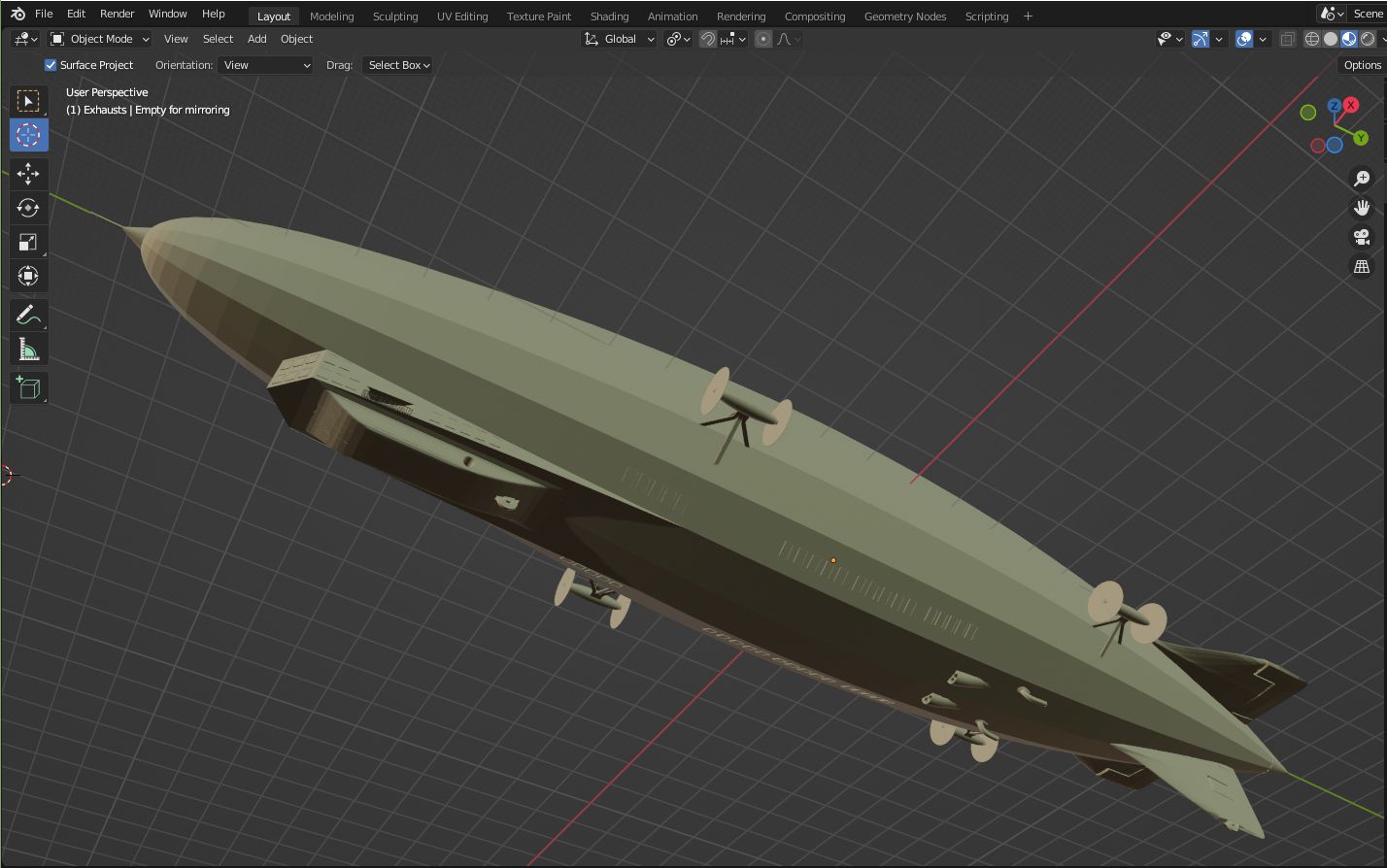The width and height of the screenshot is (1387, 868).
Task: Activate the Scale tool
Action: click(x=28, y=242)
